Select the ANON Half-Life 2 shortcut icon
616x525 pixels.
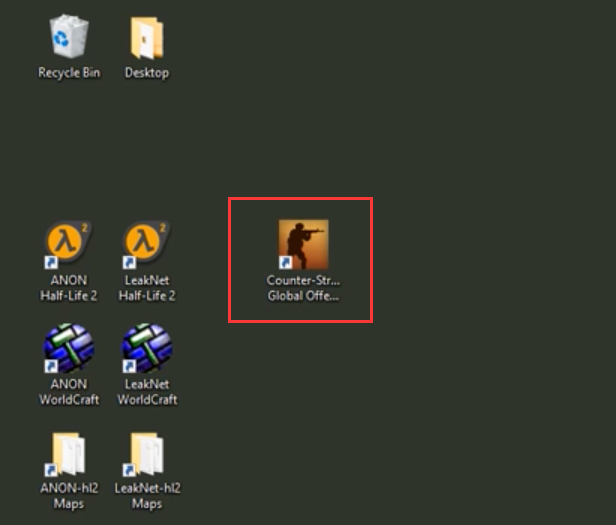pos(68,245)
